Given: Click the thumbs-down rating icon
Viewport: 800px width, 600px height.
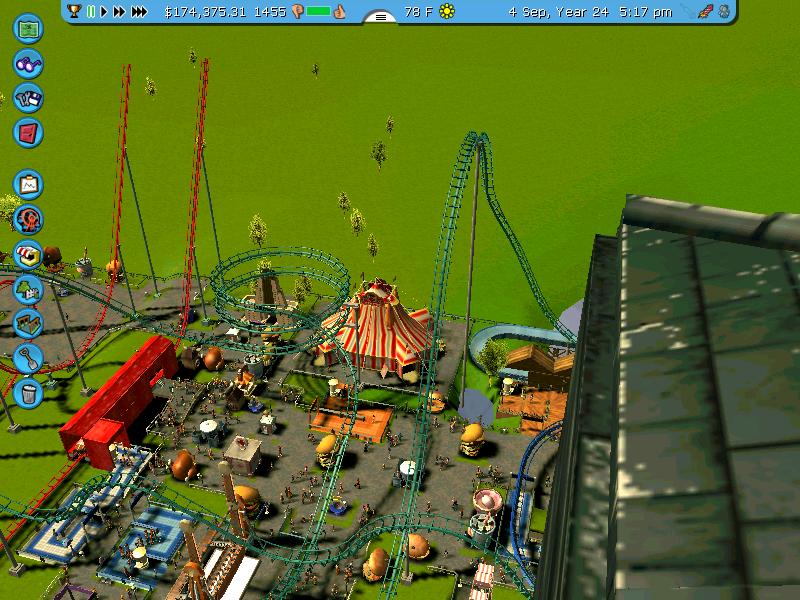Looking at the screenshot, I should coord(298,12).
